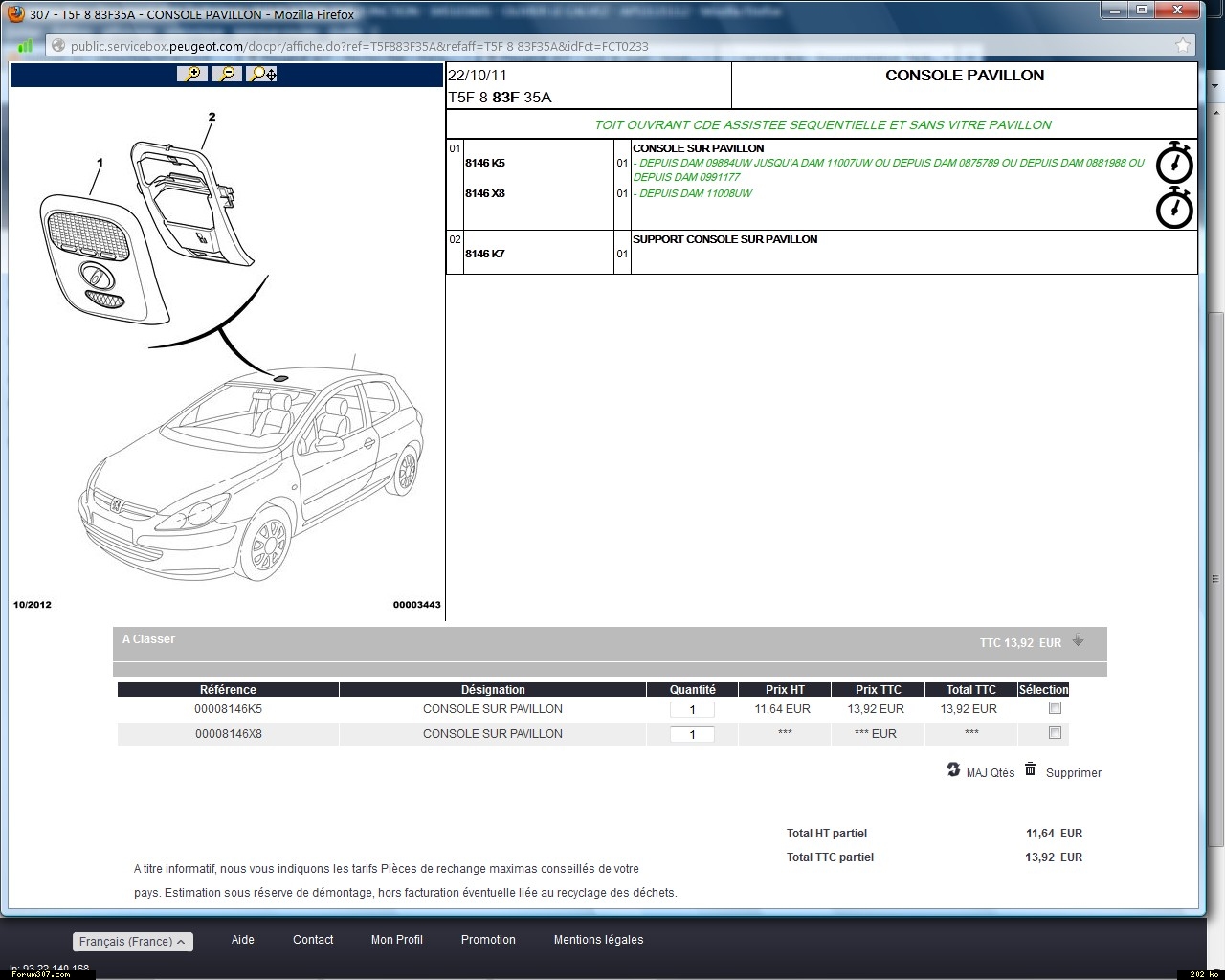
Task: Bookmark page with the star icon
Action: (x=1183, y=45)
